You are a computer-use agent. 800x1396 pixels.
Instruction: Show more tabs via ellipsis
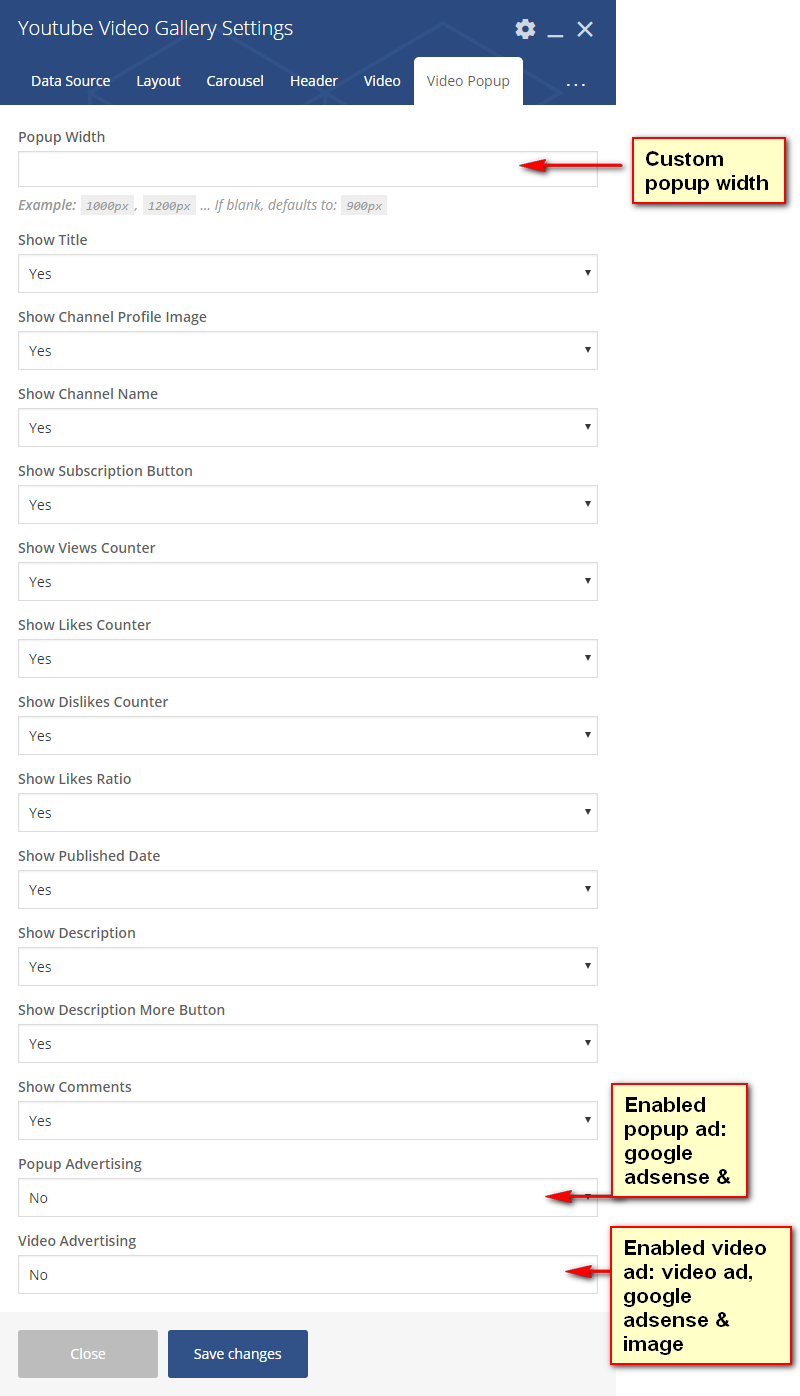pos(576,82)
